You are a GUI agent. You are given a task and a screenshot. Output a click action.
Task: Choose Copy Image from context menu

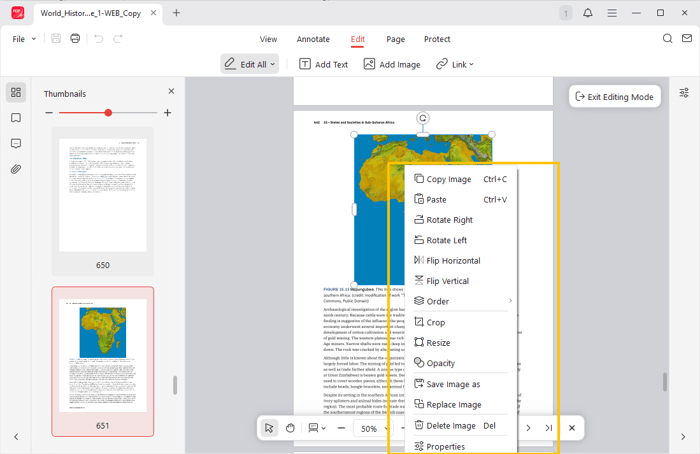point(462,179)
